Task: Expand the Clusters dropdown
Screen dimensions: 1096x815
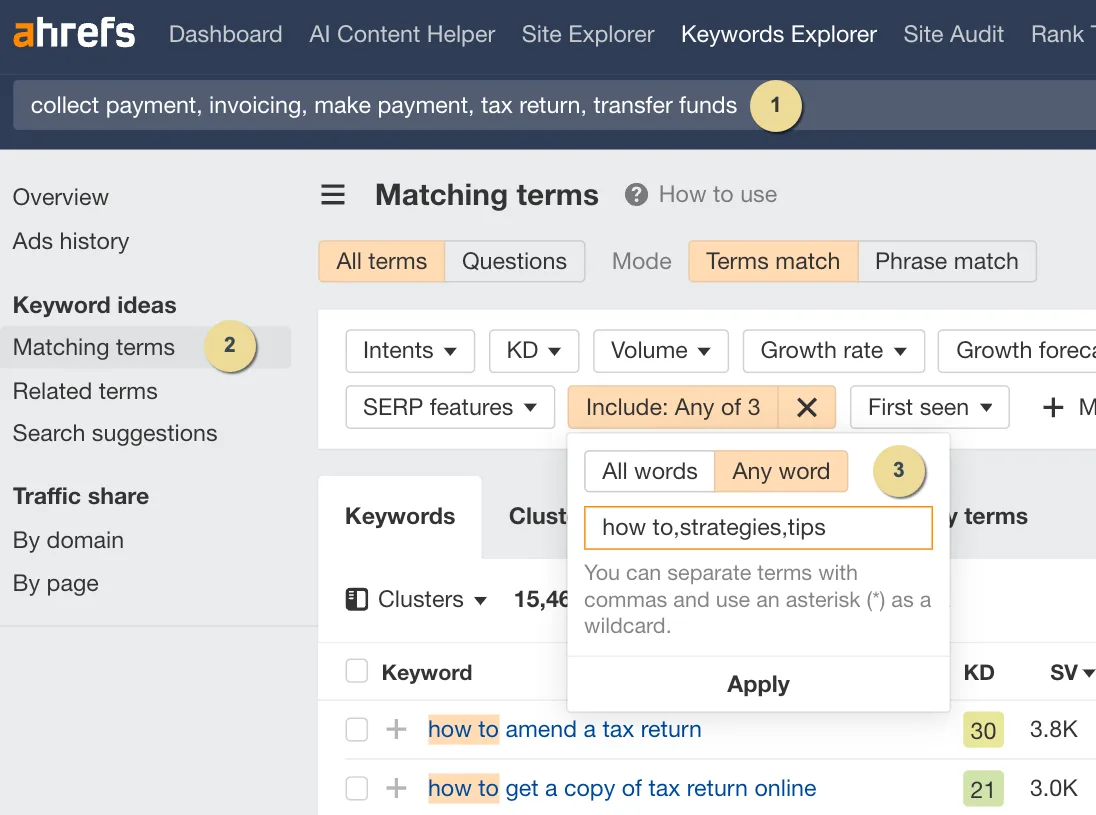Action: pyautogui.click(x=431, y=599)
